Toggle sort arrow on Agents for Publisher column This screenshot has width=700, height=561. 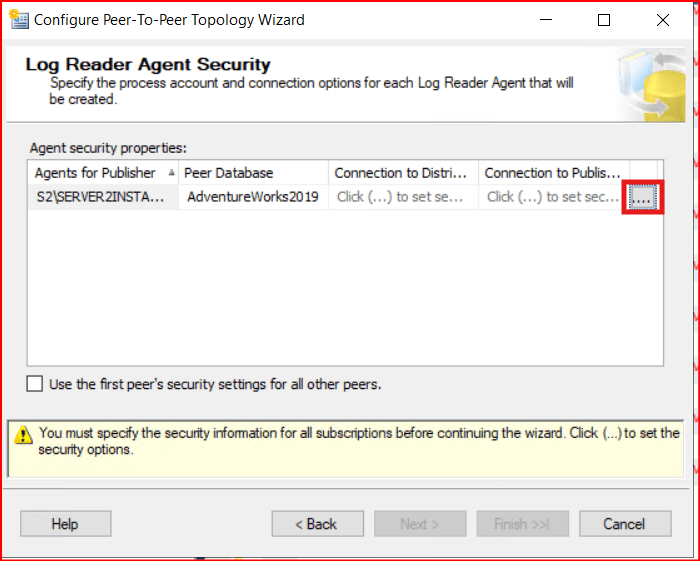tap(171, 173)
